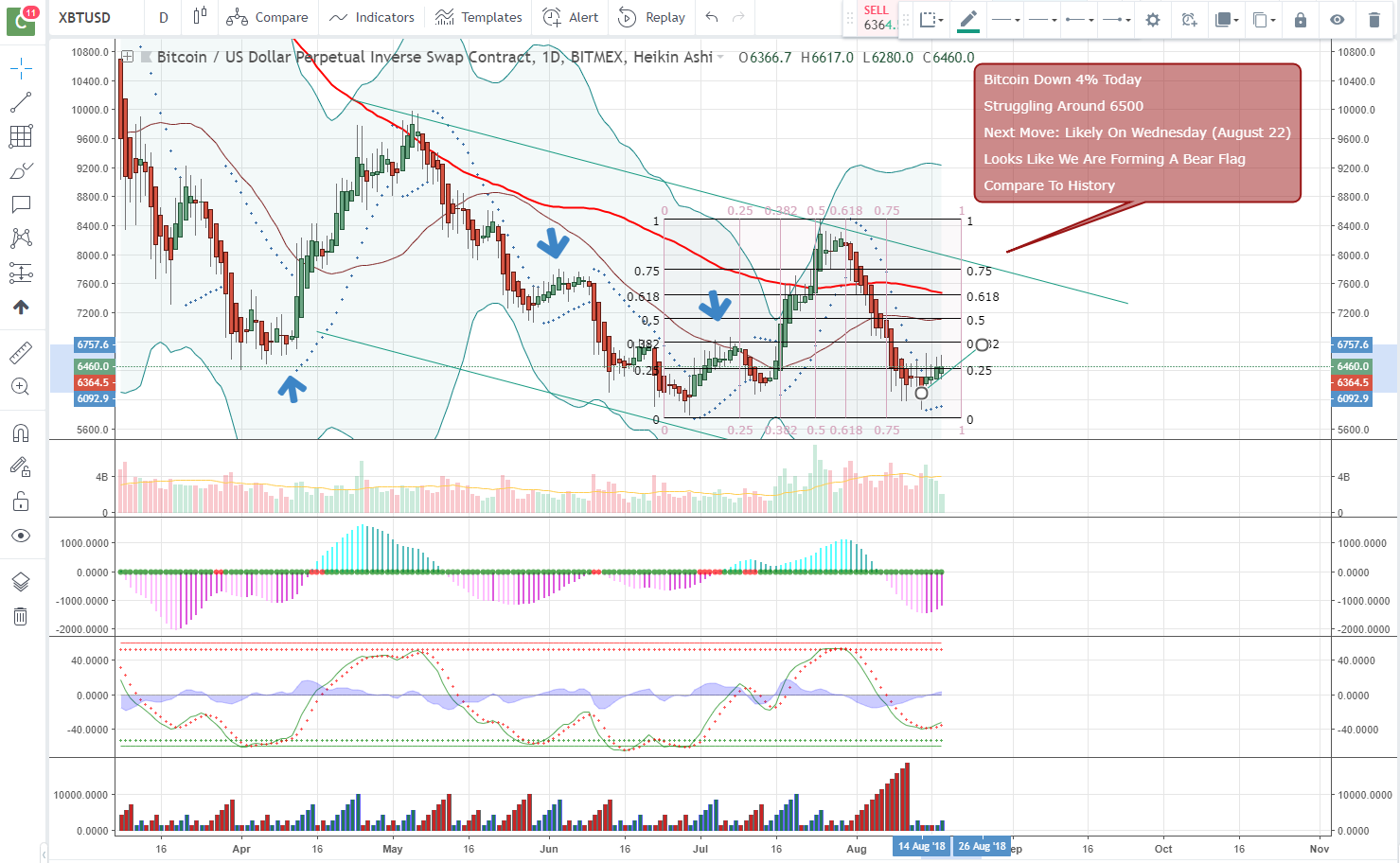Open the right line end dropdown
Screen dimensions: 1400x863
(x=1117, y=19)
